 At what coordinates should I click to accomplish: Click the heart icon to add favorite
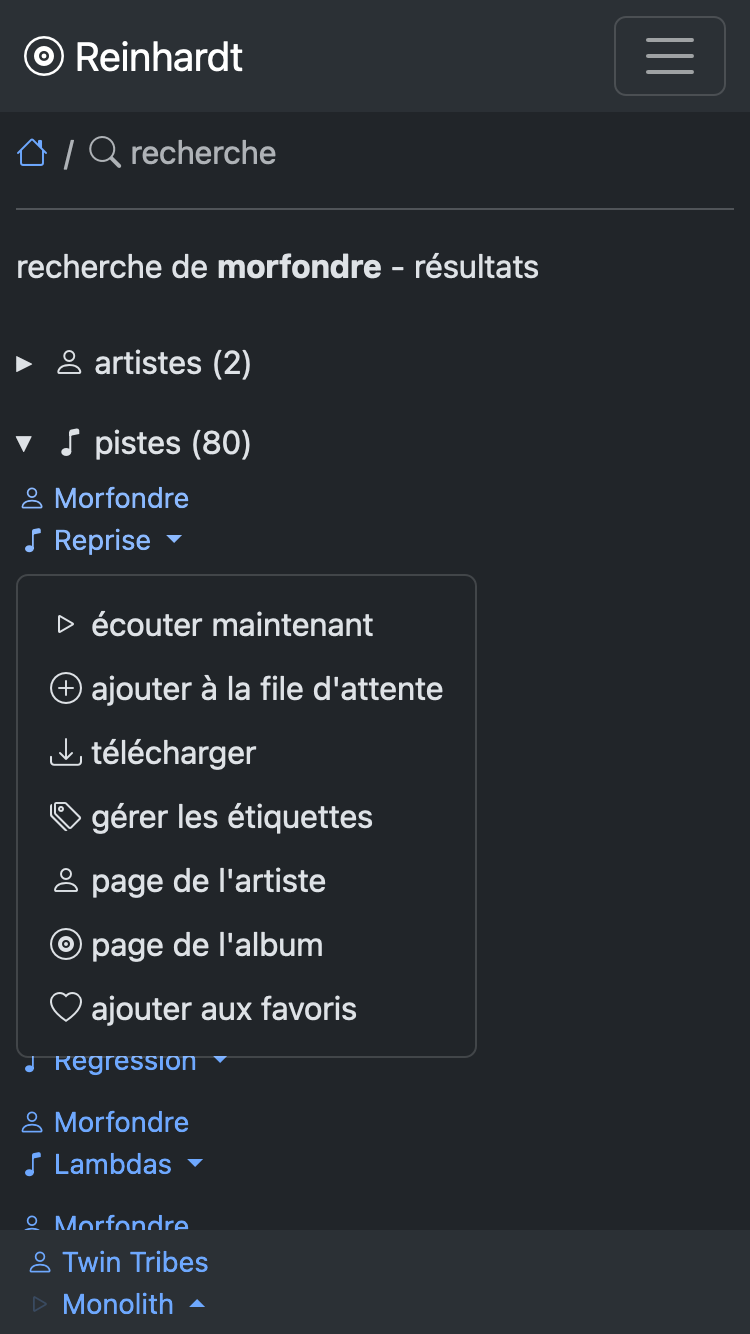66,1008
